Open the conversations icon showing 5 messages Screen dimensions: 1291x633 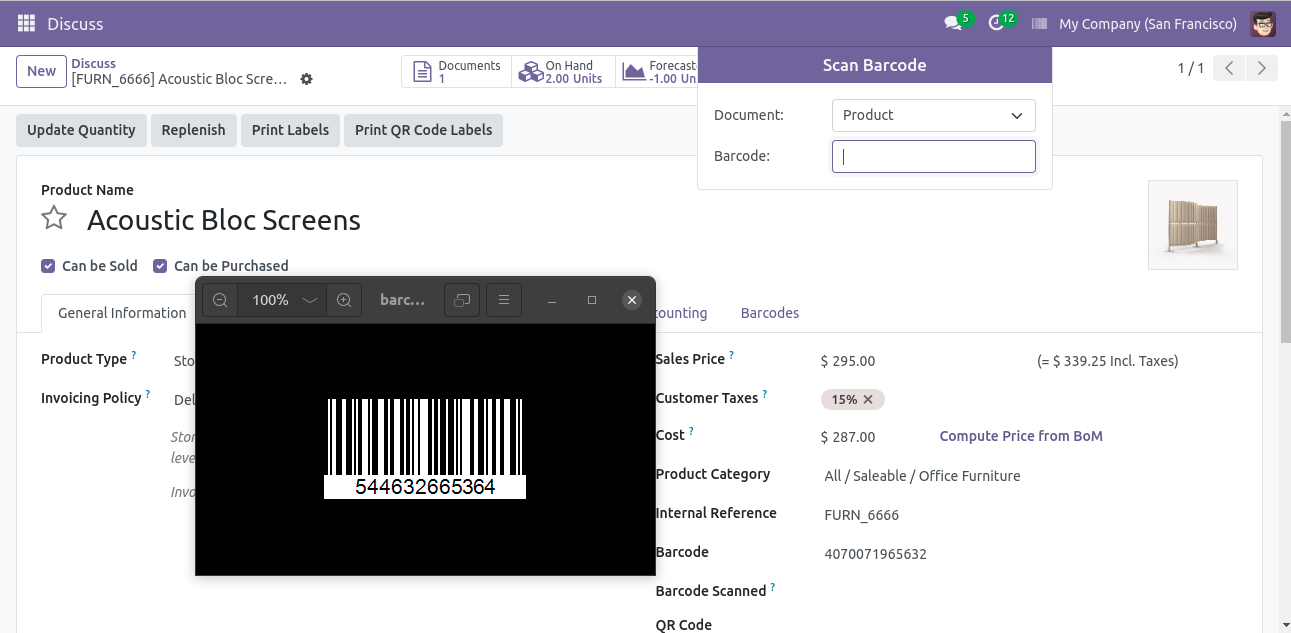[952, 23]
